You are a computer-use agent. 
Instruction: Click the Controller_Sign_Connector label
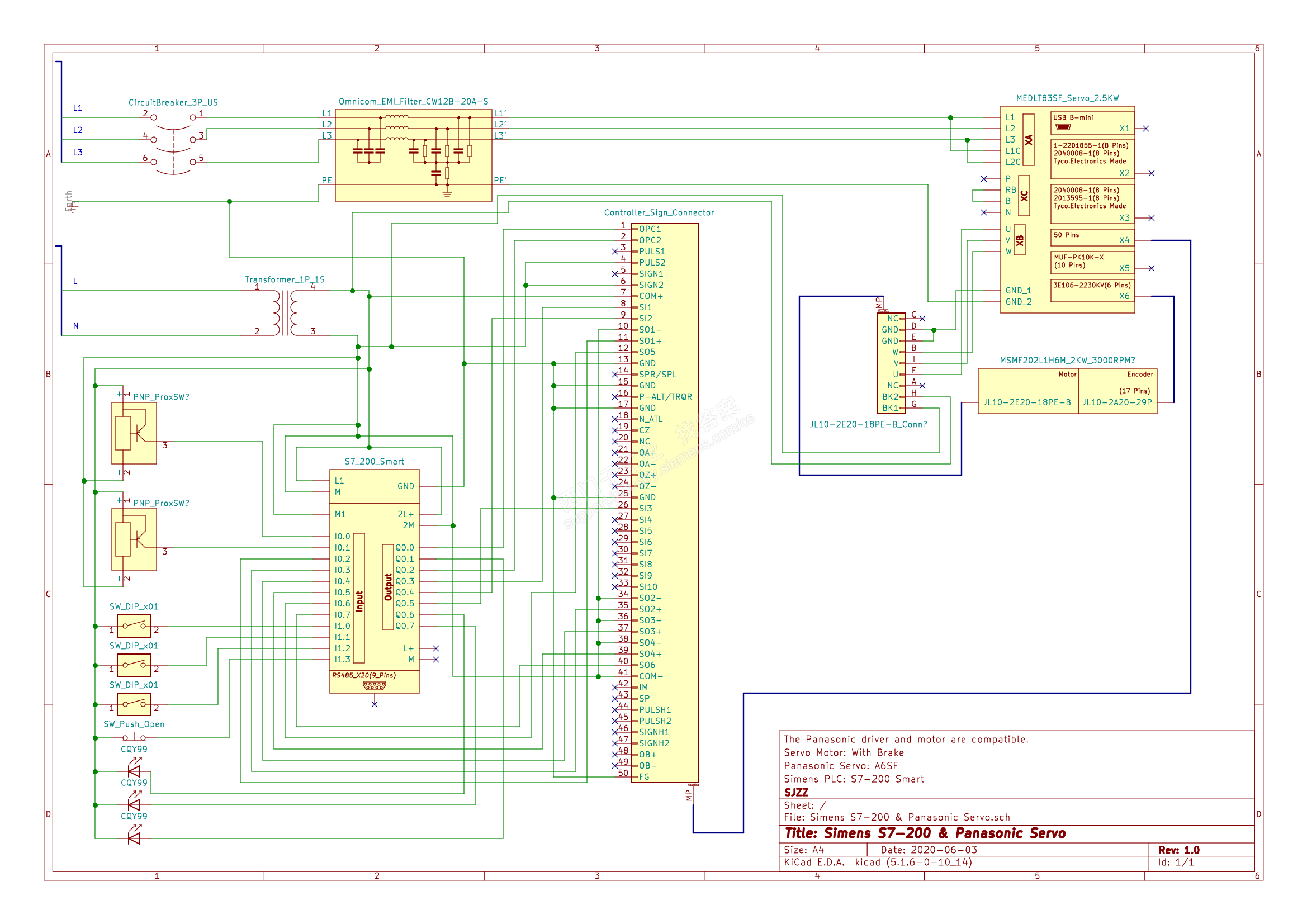(659, 212)
